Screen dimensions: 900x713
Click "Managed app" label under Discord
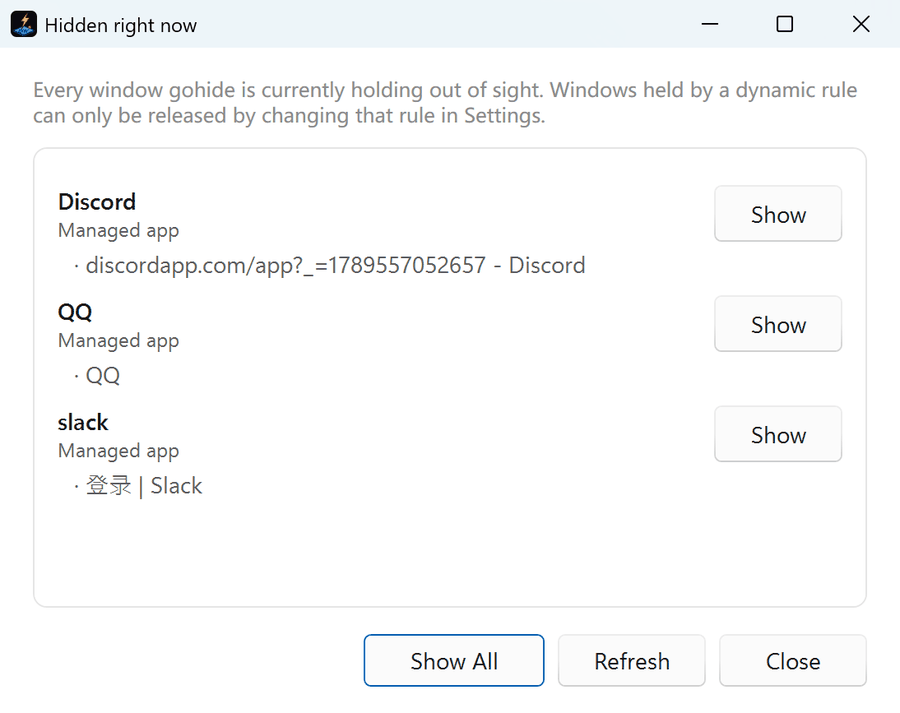pos(119,231)
